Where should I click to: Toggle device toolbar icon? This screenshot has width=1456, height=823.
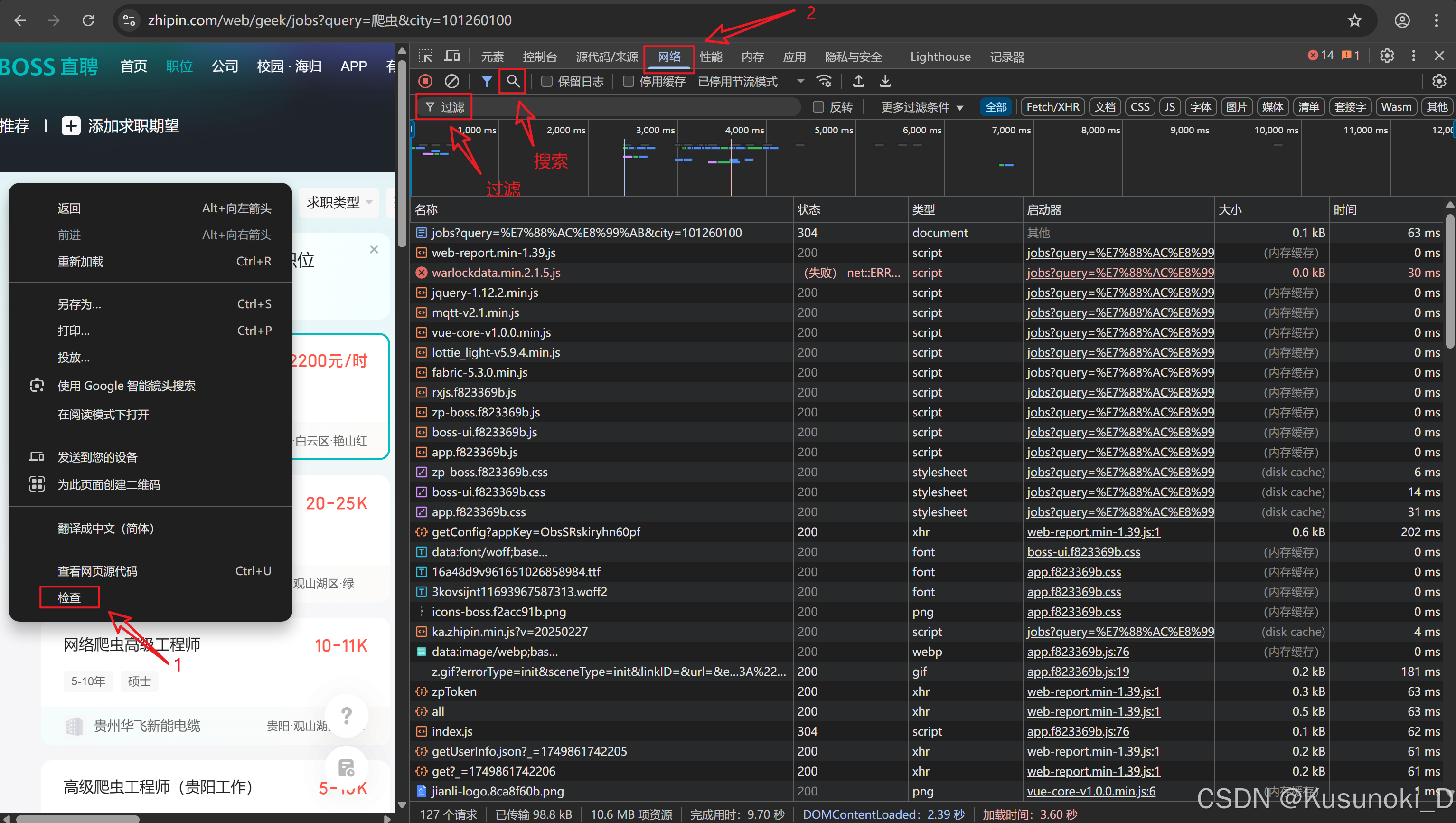coord(452,57)
